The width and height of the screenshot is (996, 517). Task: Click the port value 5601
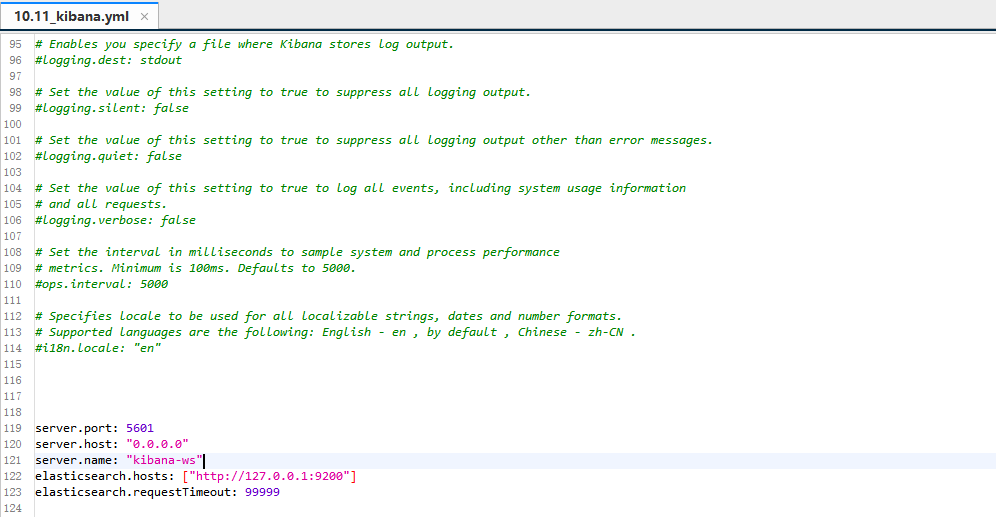pos(140,428)
